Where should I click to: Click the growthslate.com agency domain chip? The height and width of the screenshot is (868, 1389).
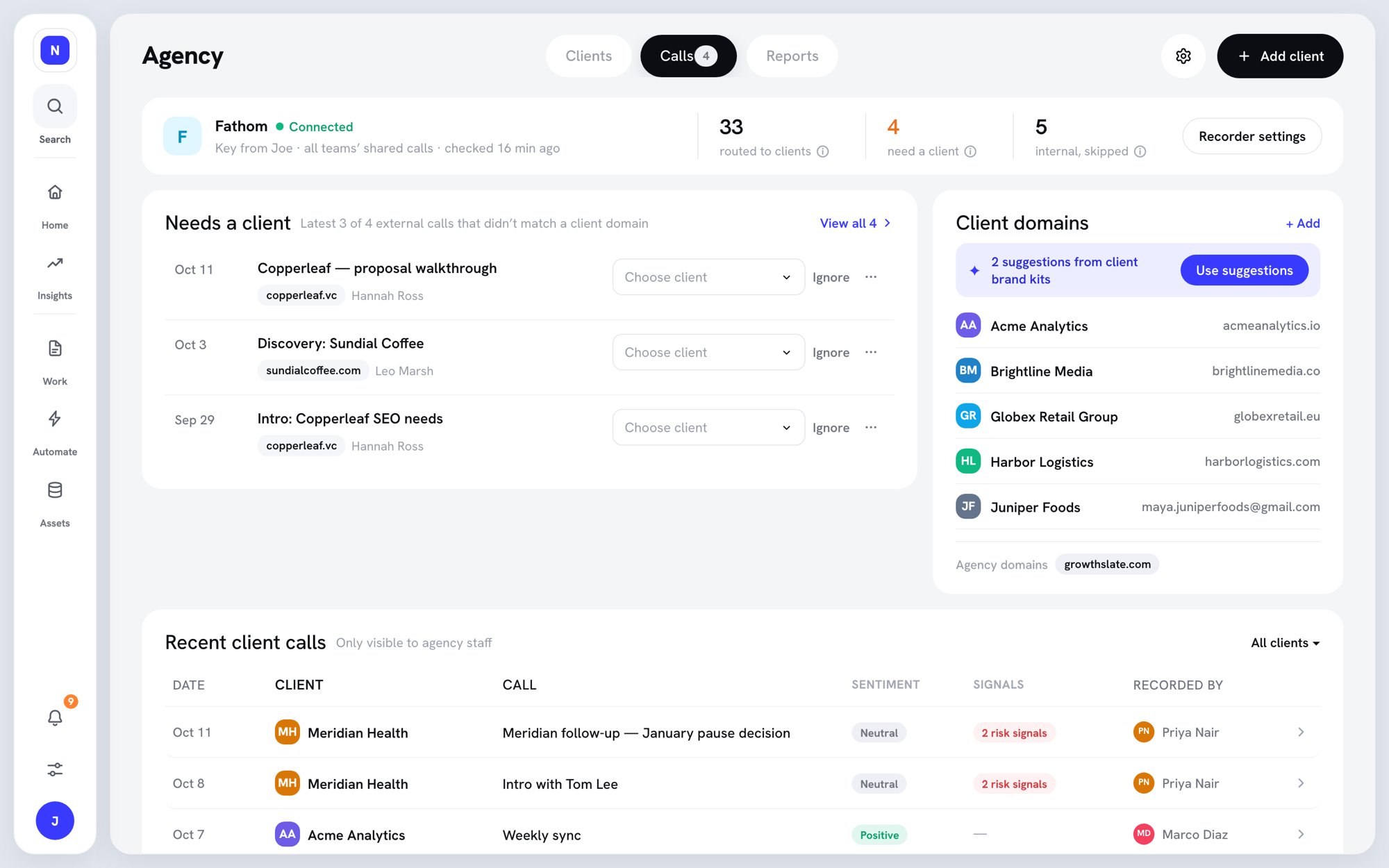tap(1107, 565)
